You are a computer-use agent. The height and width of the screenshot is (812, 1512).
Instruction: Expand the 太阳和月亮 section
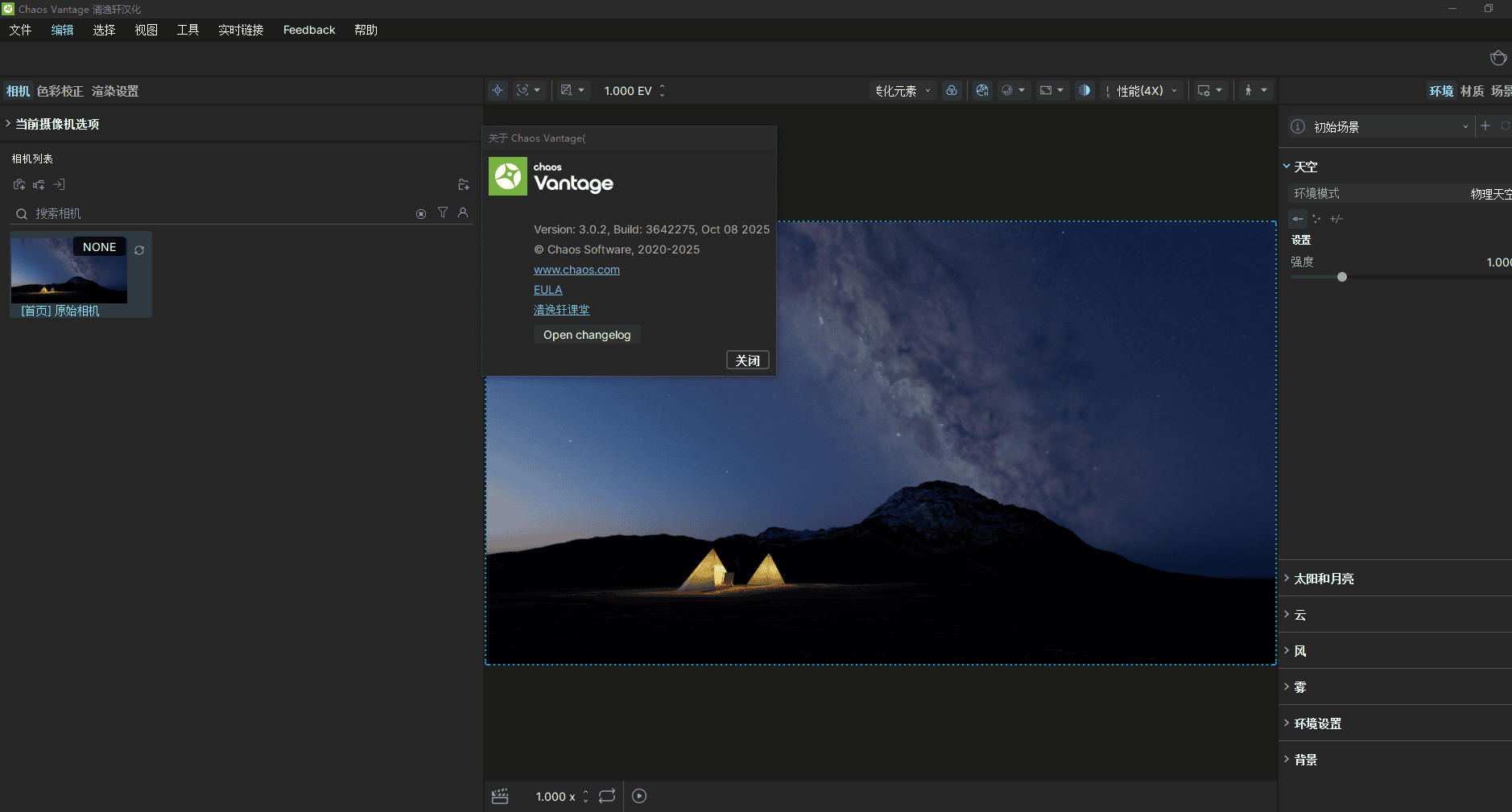[x=1324, y=579]
